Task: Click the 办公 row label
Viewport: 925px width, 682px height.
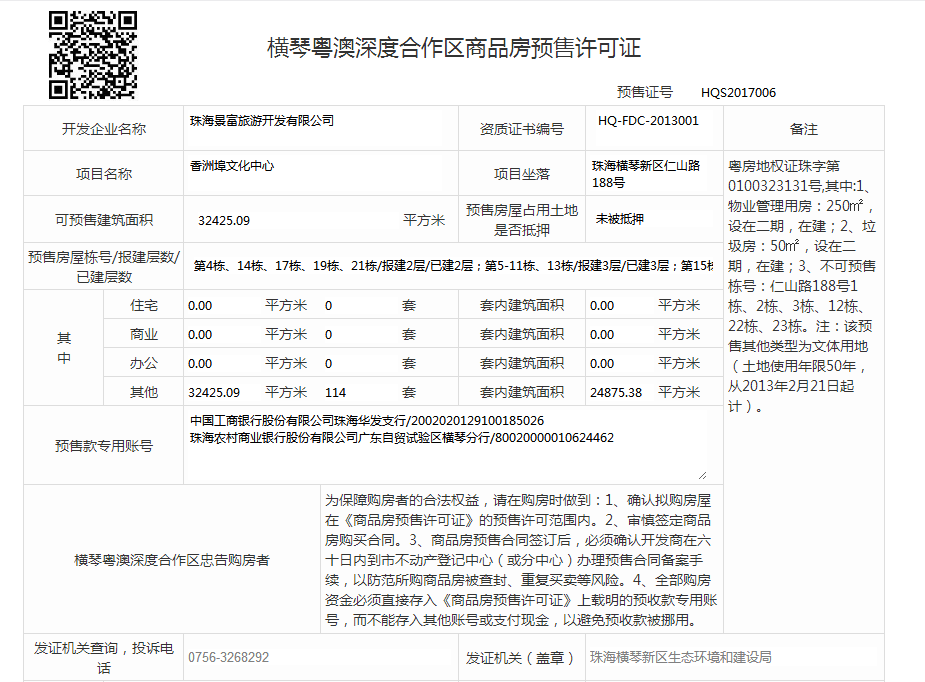Action: [144, 363]
